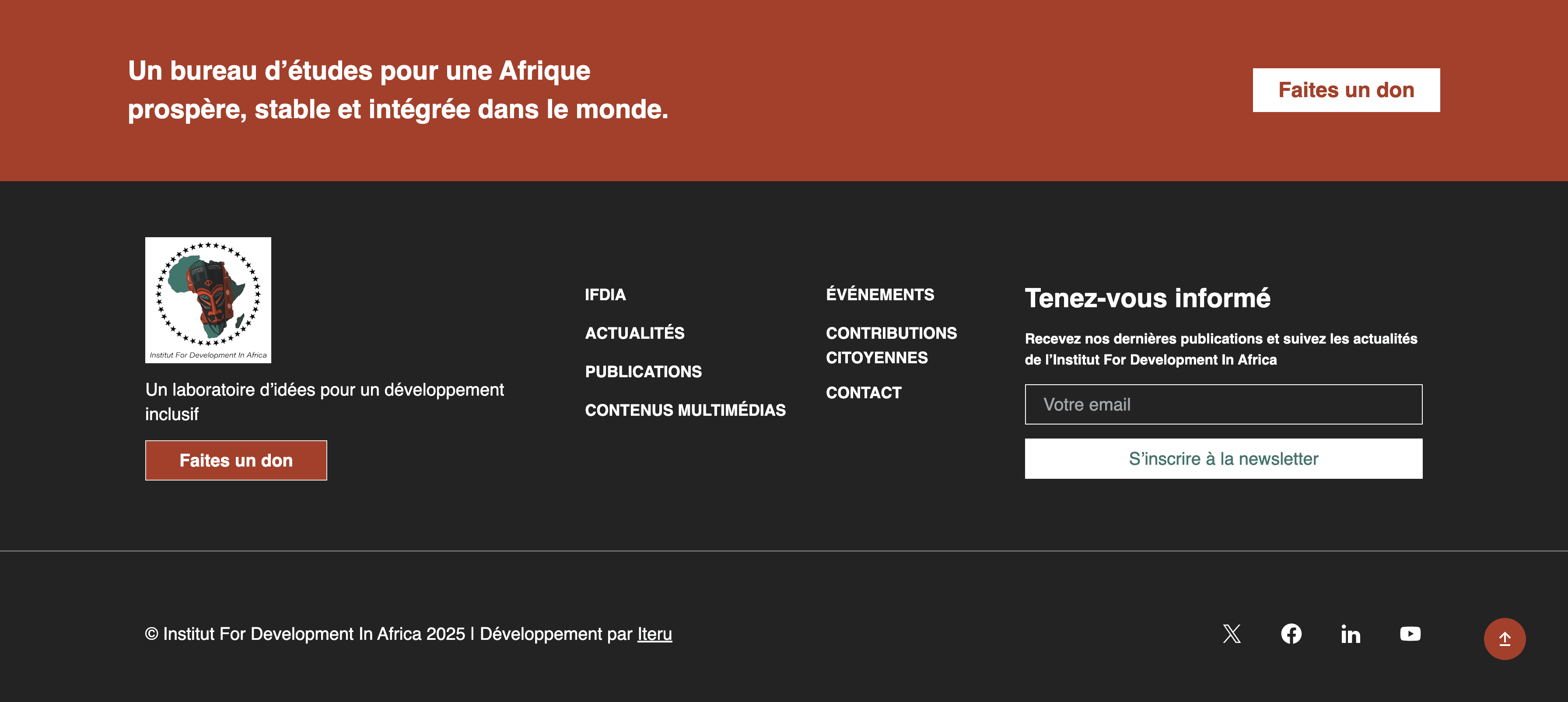1568x702 pixels.
Task: Open the Facebook page icon
Action: click(1291, 634)
